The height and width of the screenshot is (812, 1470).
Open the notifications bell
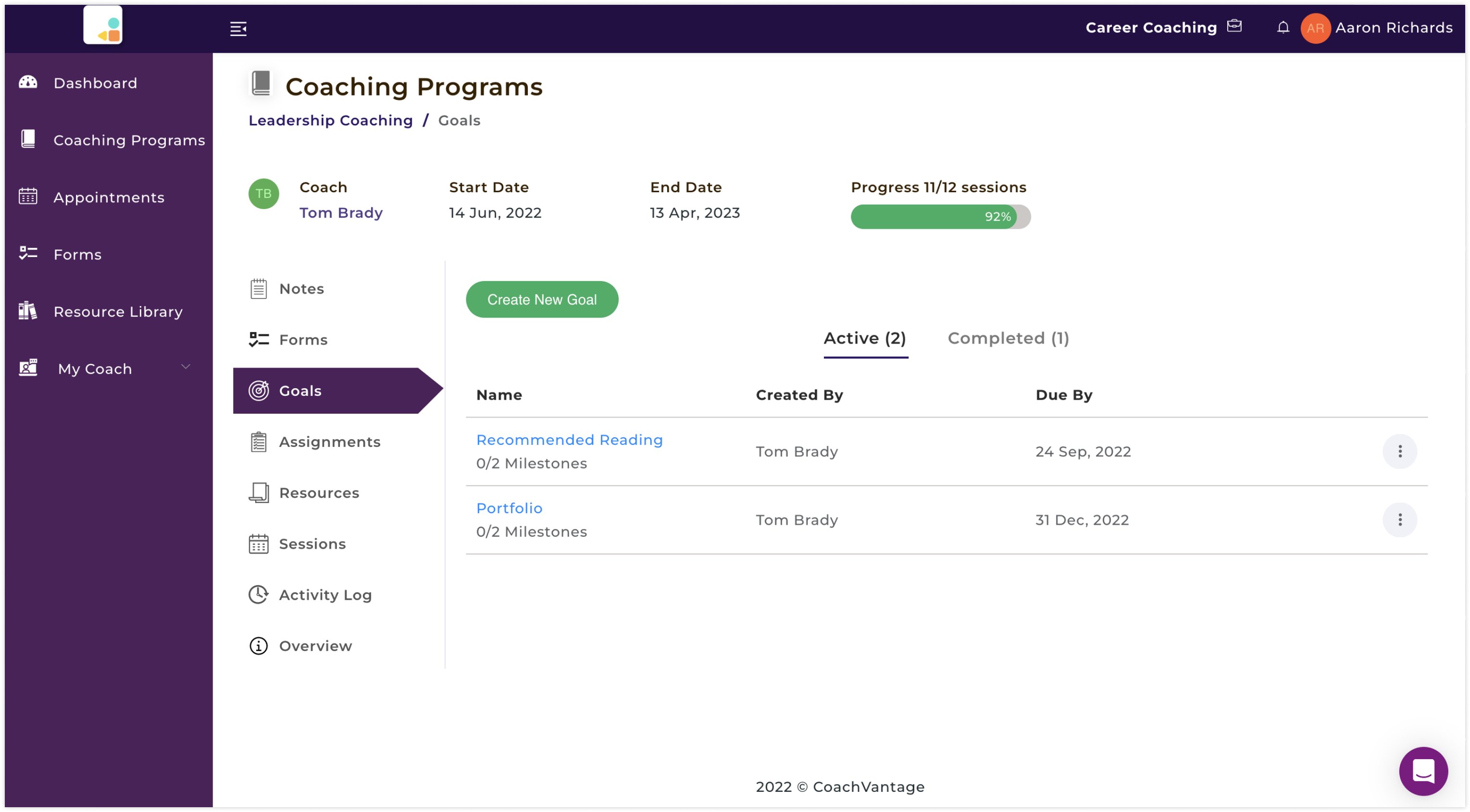(1283, 27)
